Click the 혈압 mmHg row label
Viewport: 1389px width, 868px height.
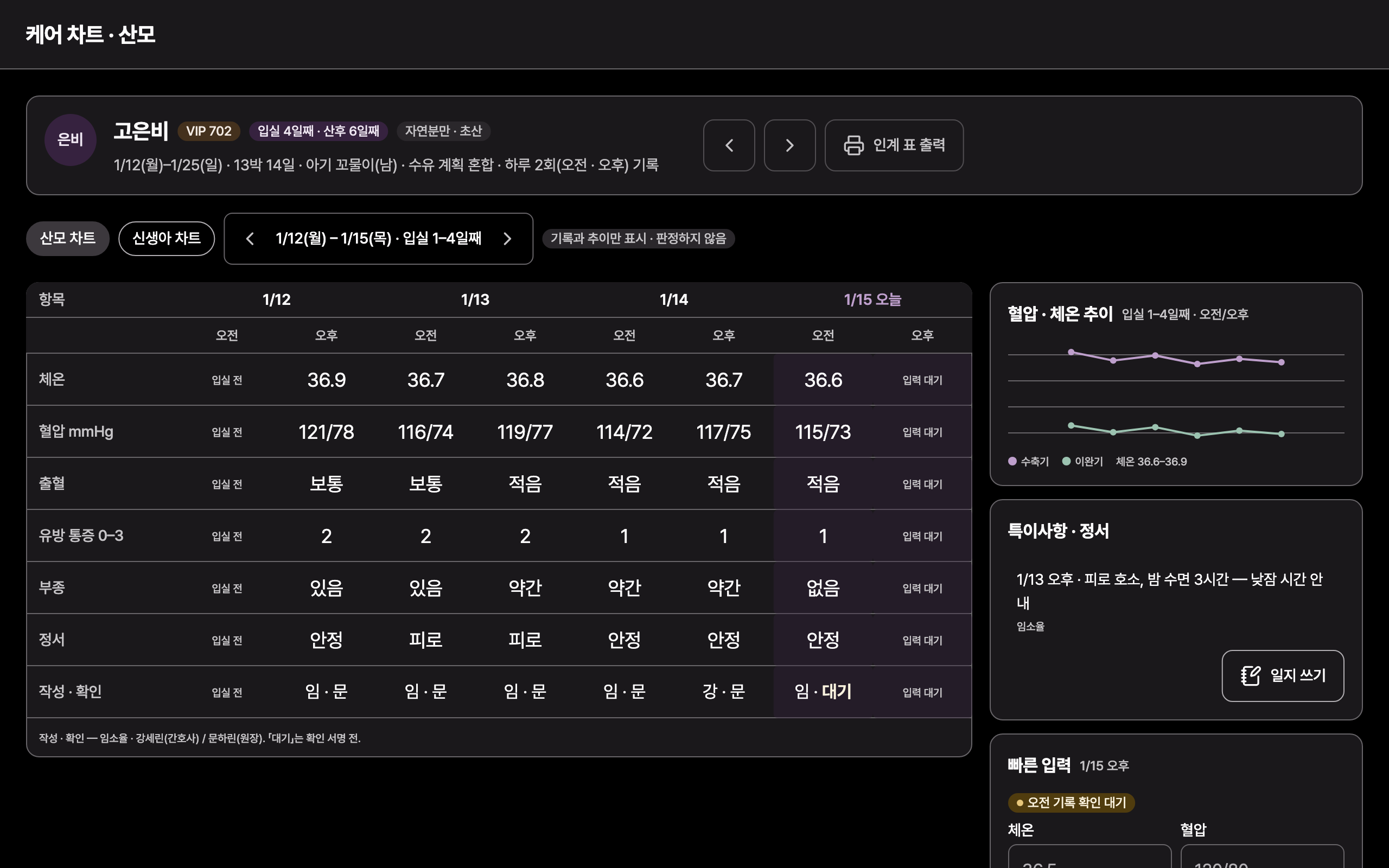[76, 432]
